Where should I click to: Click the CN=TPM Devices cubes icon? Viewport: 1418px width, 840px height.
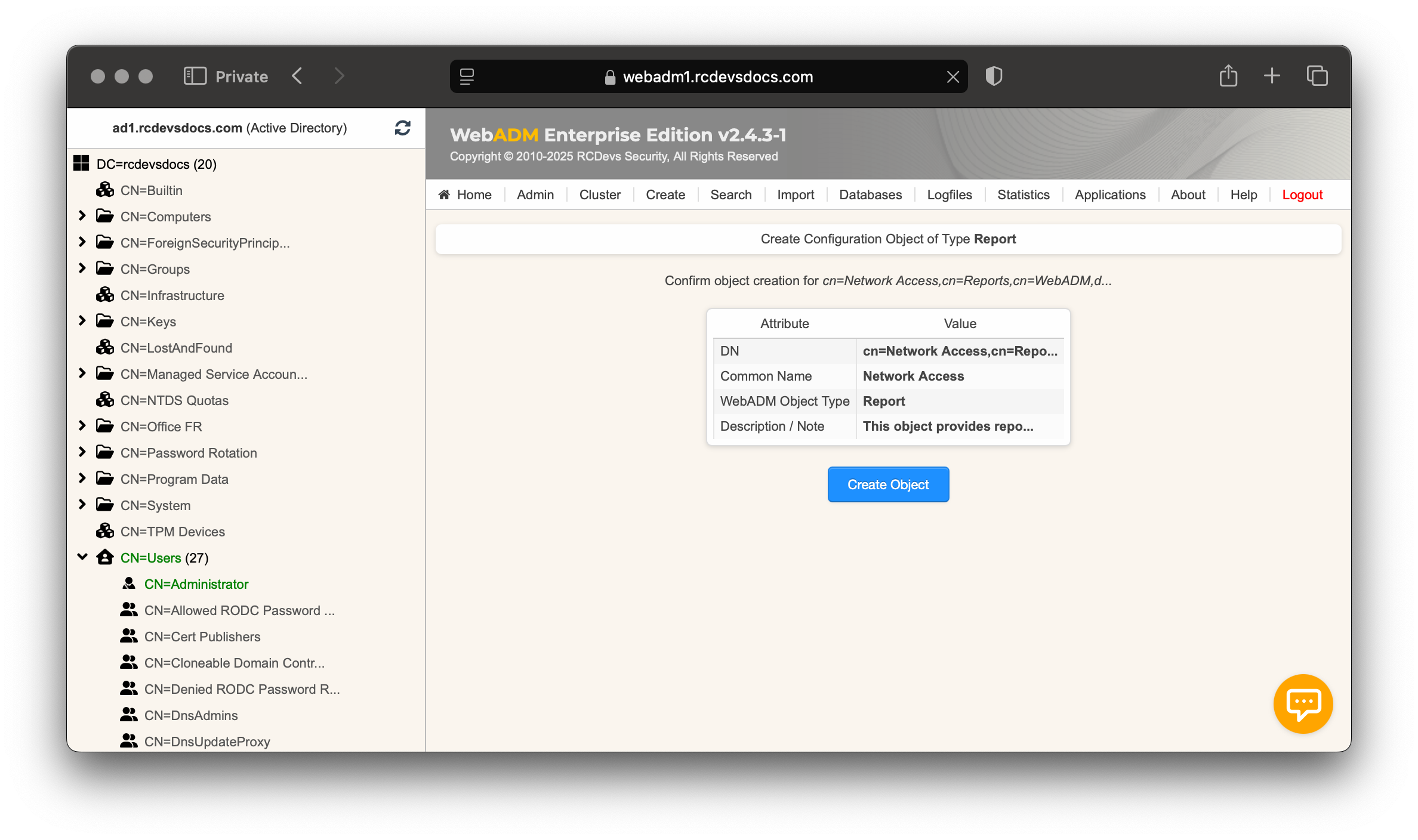[105, 531]
